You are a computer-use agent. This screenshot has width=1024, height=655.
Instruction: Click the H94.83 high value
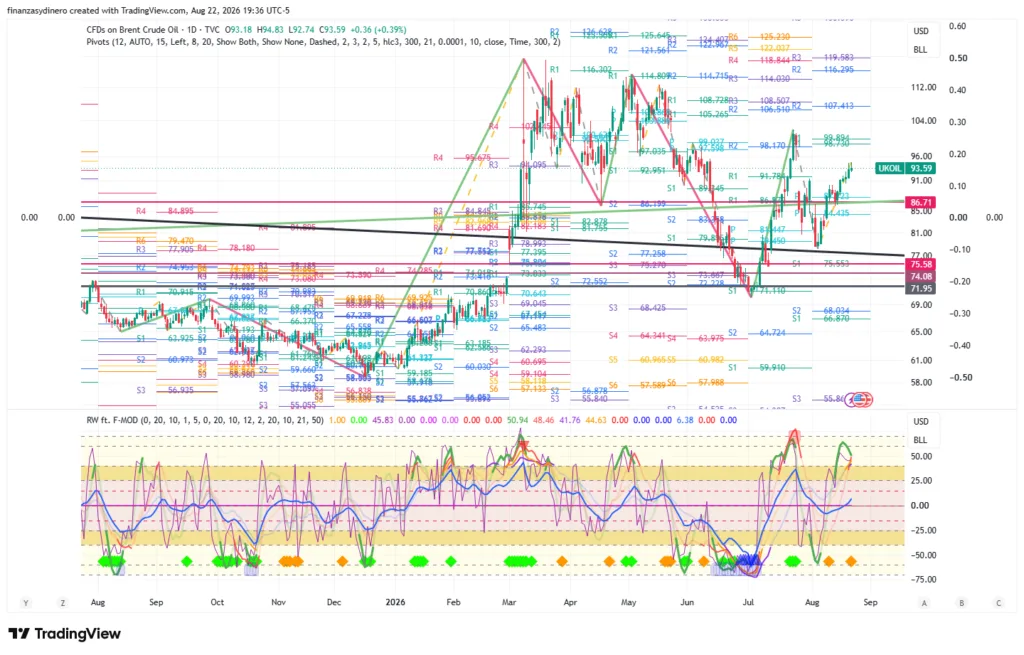(270, 30)
